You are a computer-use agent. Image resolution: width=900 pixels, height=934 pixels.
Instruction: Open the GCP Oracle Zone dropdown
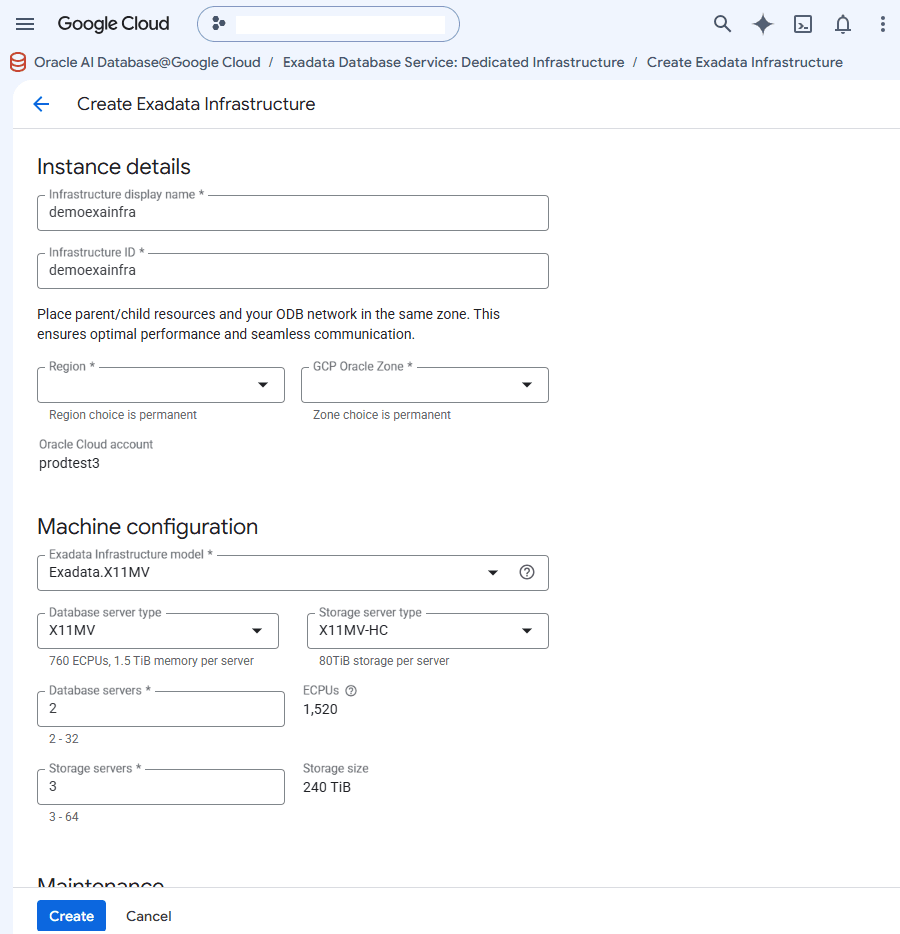[425, 385]
